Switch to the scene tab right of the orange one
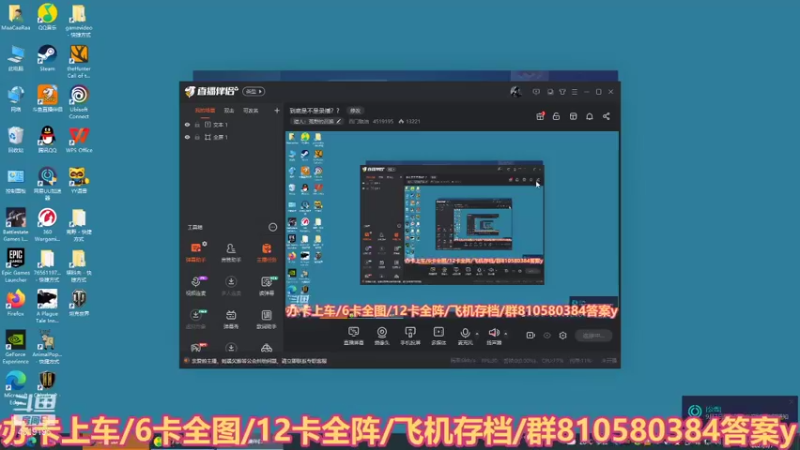 [x=229, y=111]
